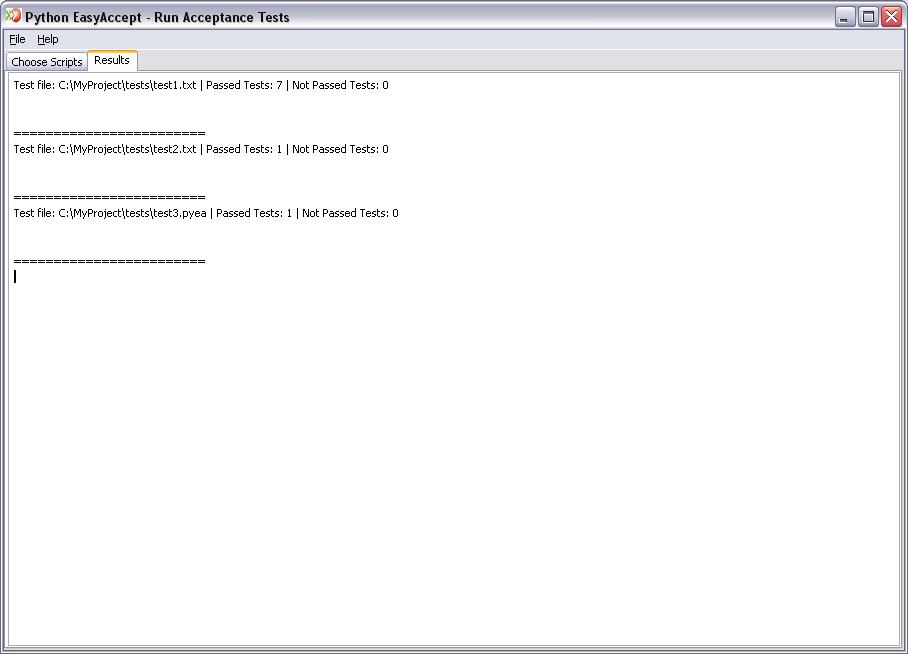Click the test2.txt file path
Image resolution: width=908 pixels, height=654 pixels.
(127, 149)
